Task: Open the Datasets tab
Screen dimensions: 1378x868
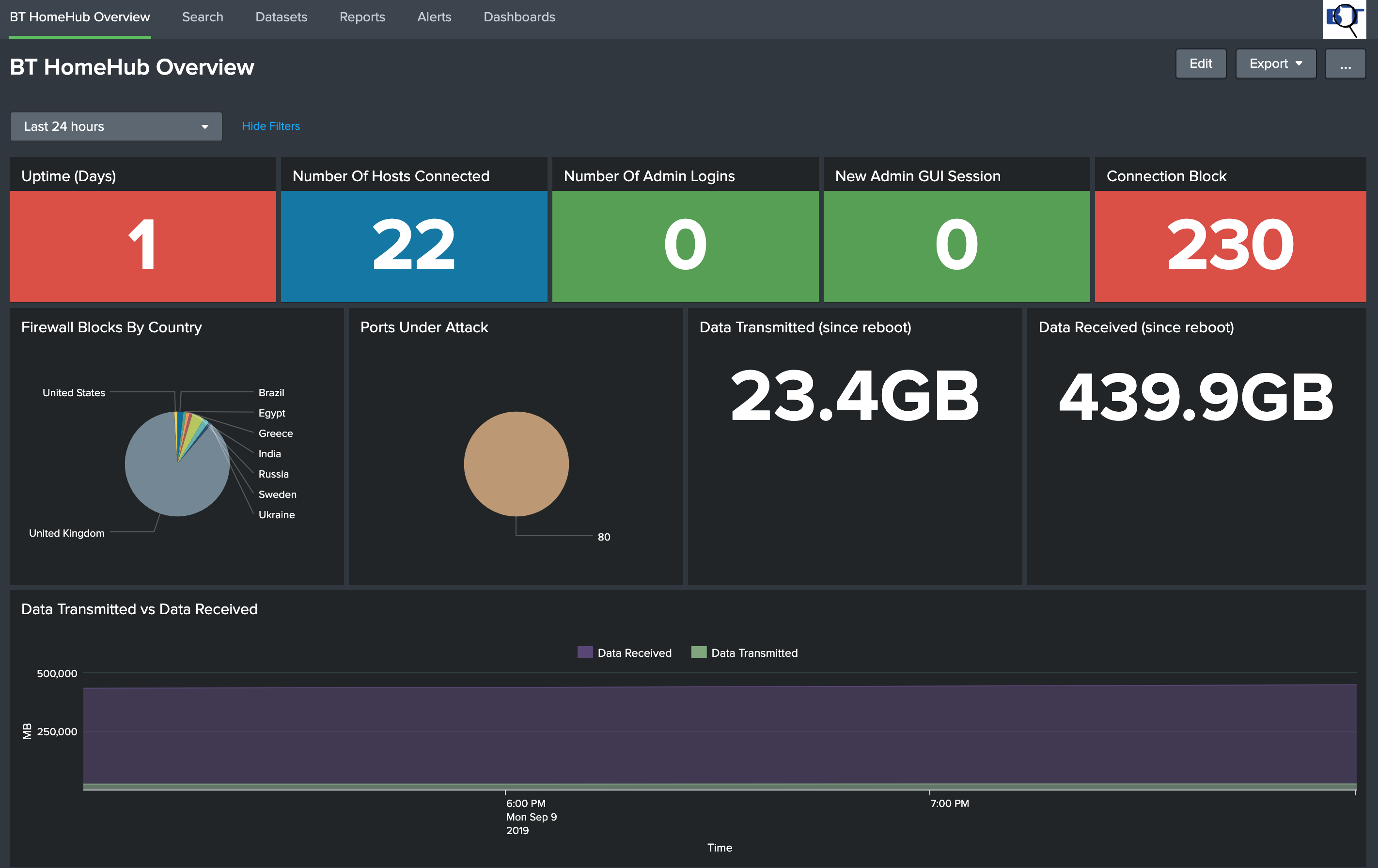Action: (x=281, y=17)
